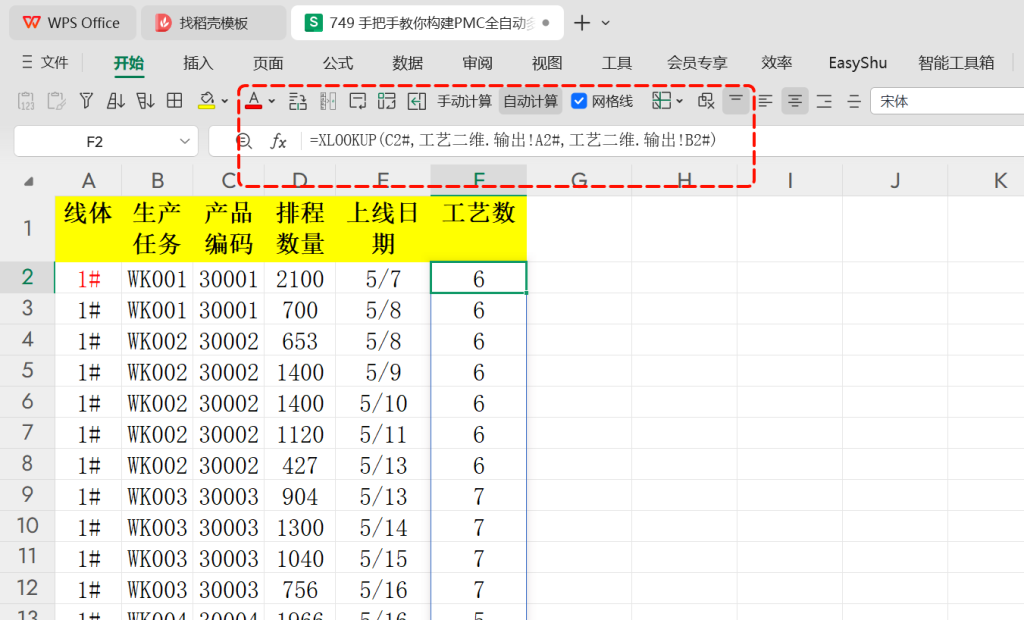1024x620 pixels.
Task: Open the EasyShu tab
Action: [857, 63]
